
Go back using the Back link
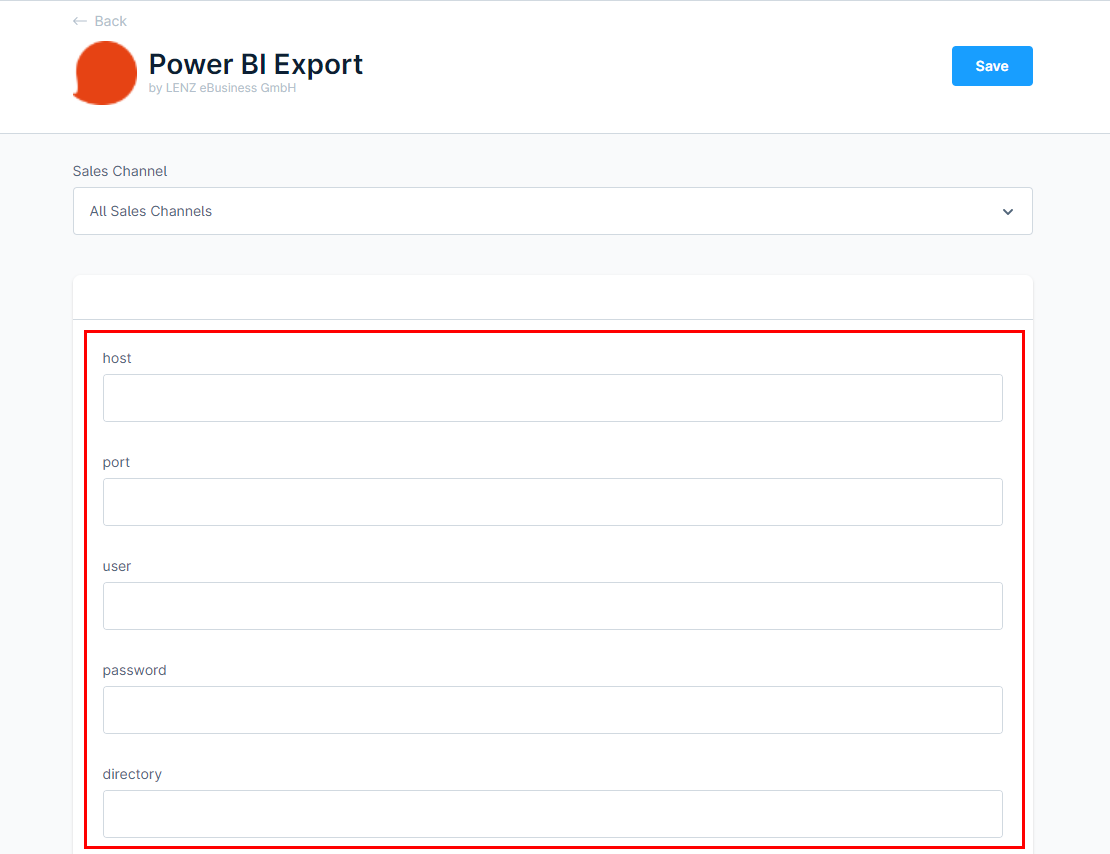pyautogui.click(x=110, y=21)
